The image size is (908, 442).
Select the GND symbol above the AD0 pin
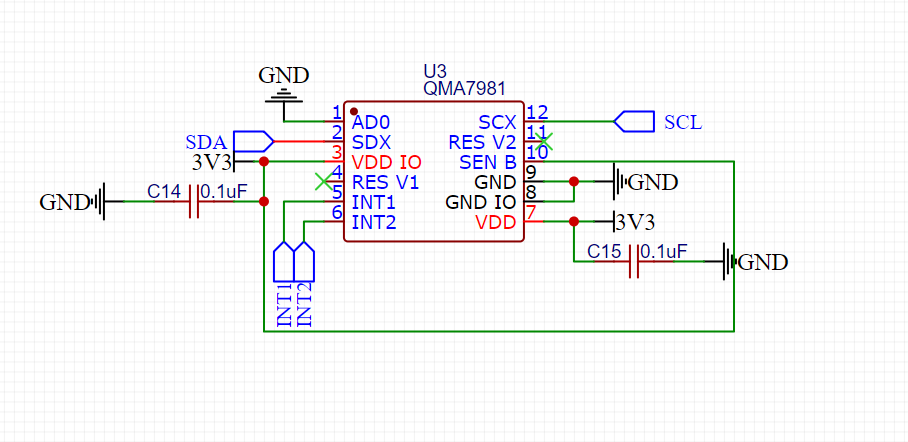pyautogui.click(x=284, y=96)
